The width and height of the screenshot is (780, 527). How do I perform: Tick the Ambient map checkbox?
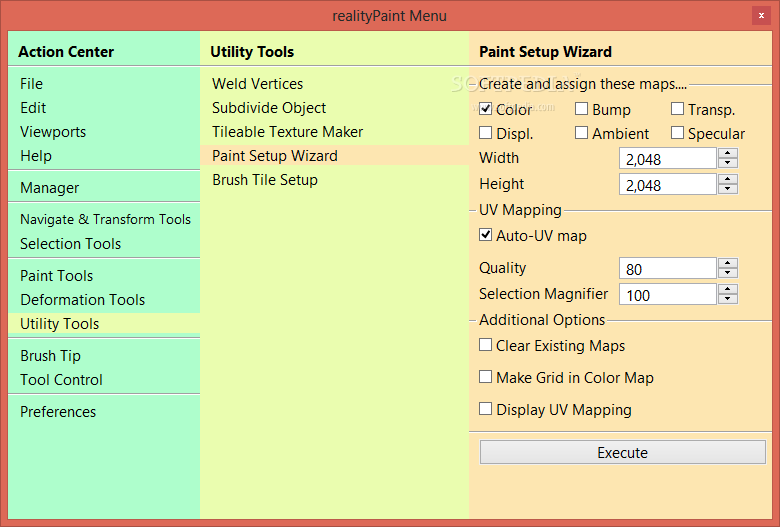pyautogui.click(x=581, y=132)
